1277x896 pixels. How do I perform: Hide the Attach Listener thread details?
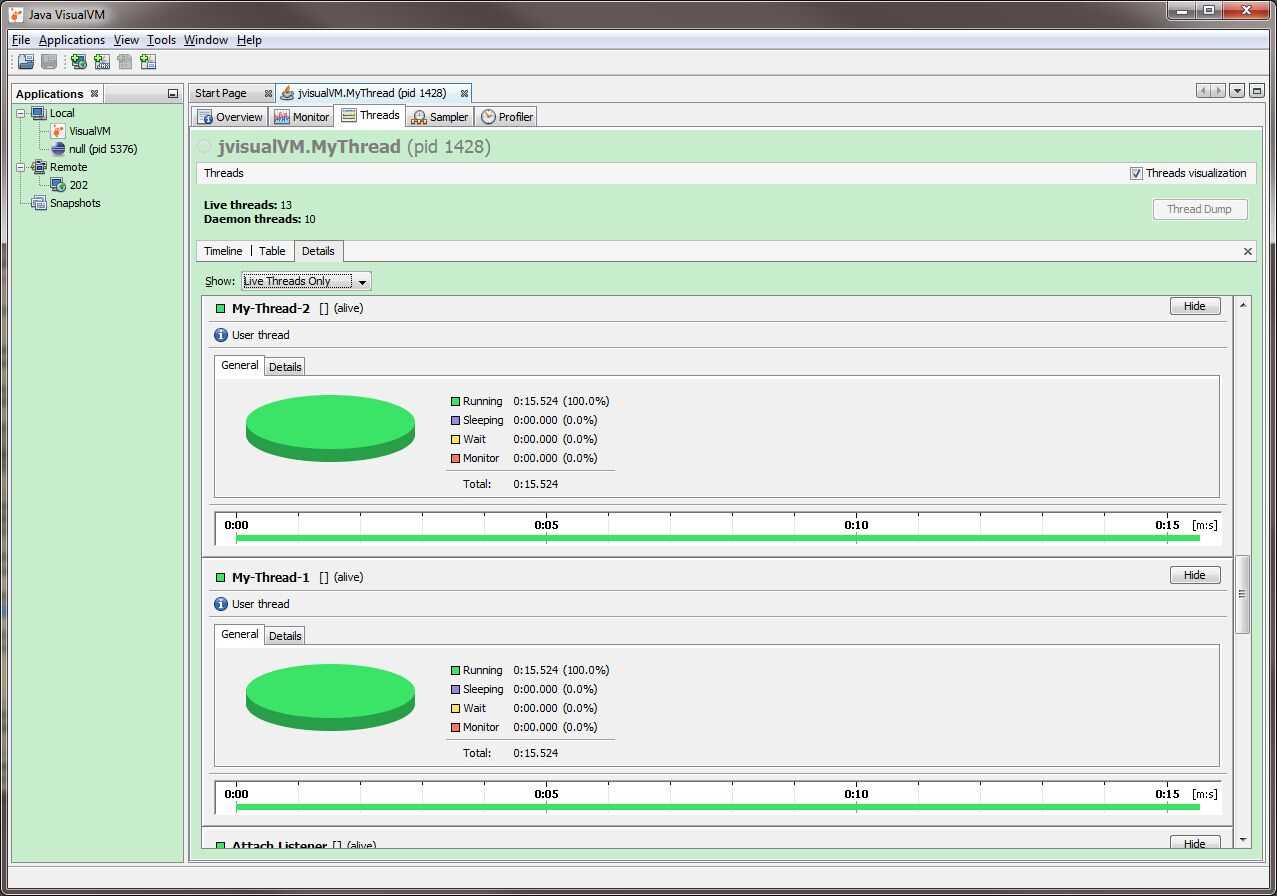pos(1195,843)
